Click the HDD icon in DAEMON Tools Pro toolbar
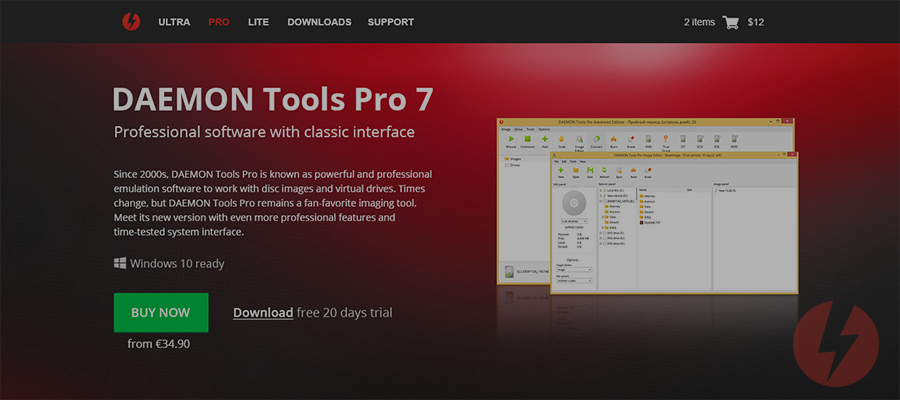 (x=734, y=139)
